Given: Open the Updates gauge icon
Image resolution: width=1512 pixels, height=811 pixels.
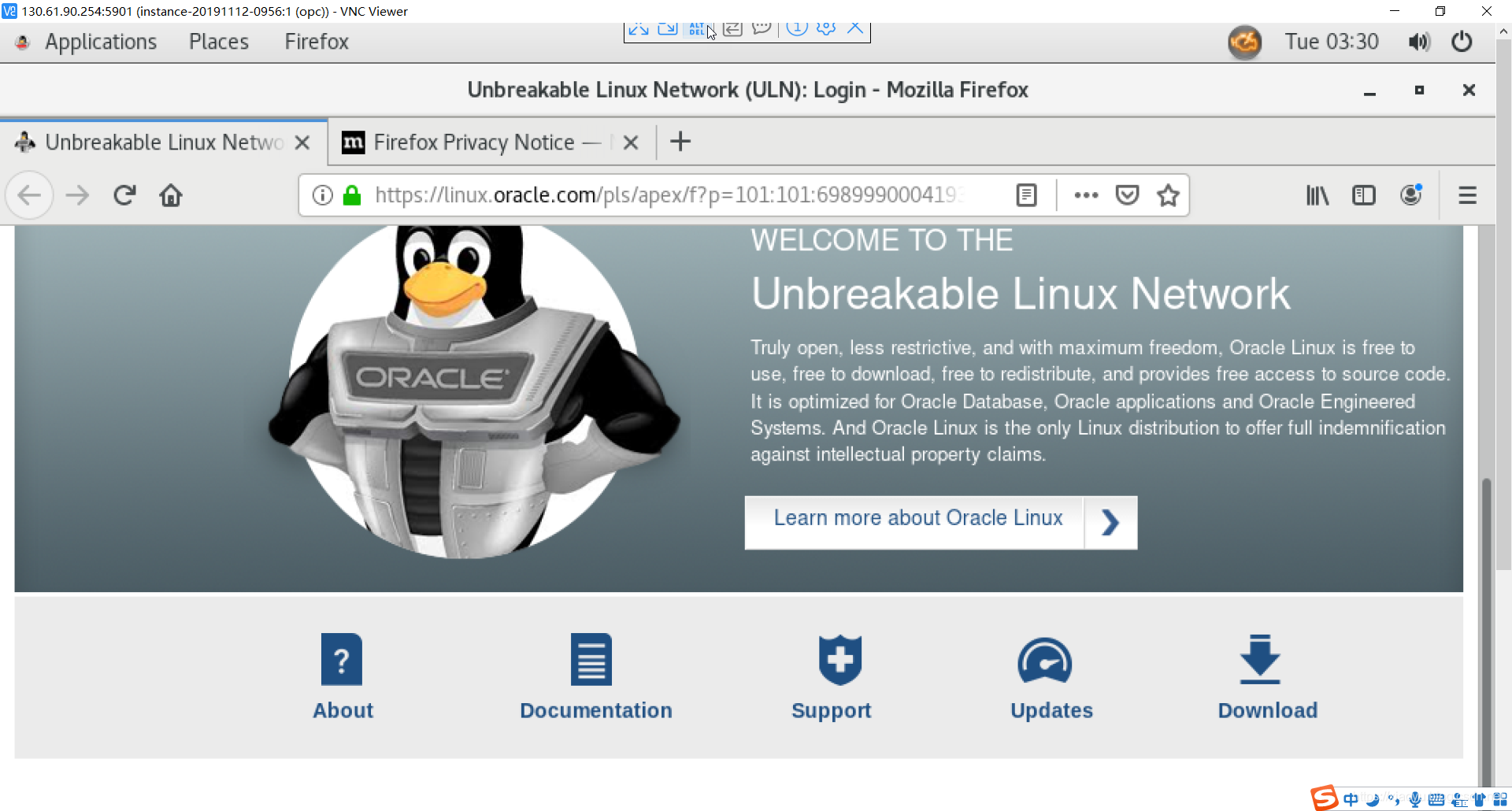Looking at the screenshot, I should (1044, 661).
